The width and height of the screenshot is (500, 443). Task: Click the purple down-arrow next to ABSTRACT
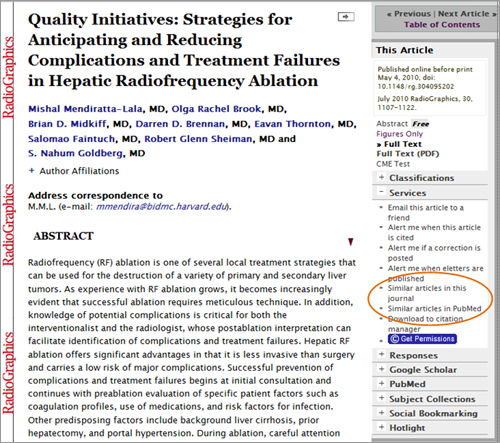coord(350,242)
